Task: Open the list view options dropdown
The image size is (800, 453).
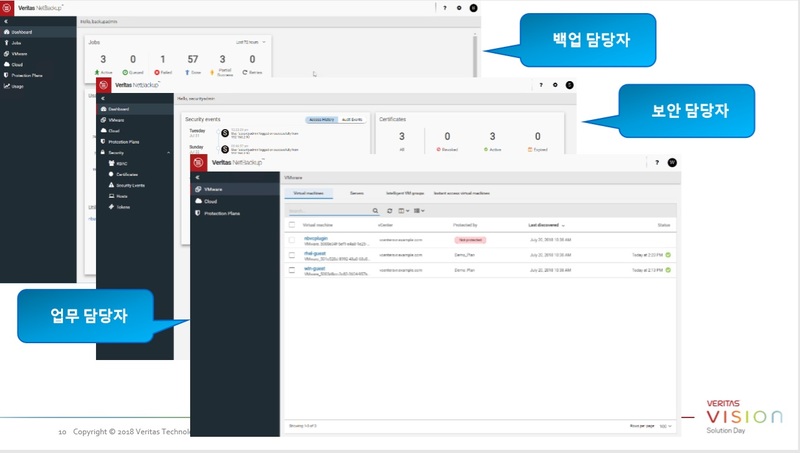Action: click(x=419, y=211)
